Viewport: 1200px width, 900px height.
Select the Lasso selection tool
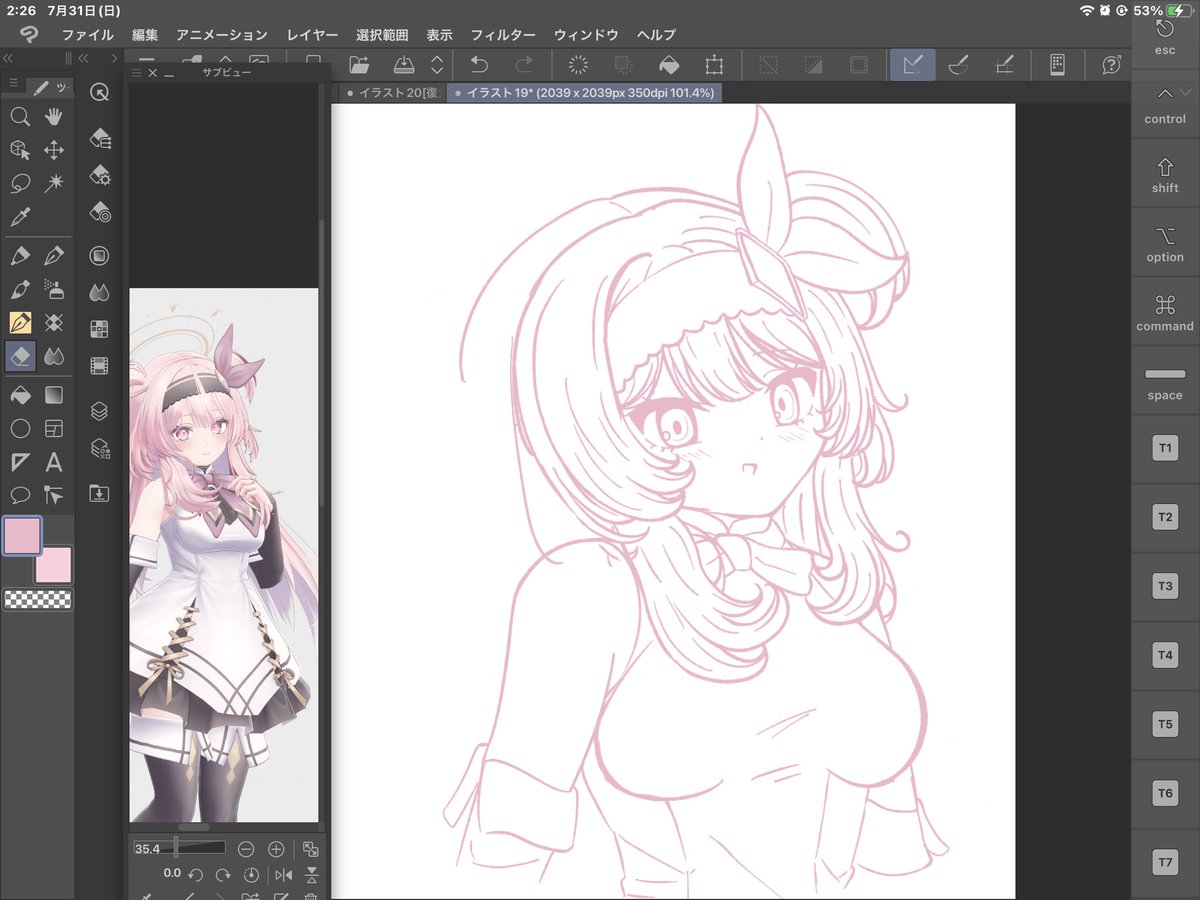20,183
